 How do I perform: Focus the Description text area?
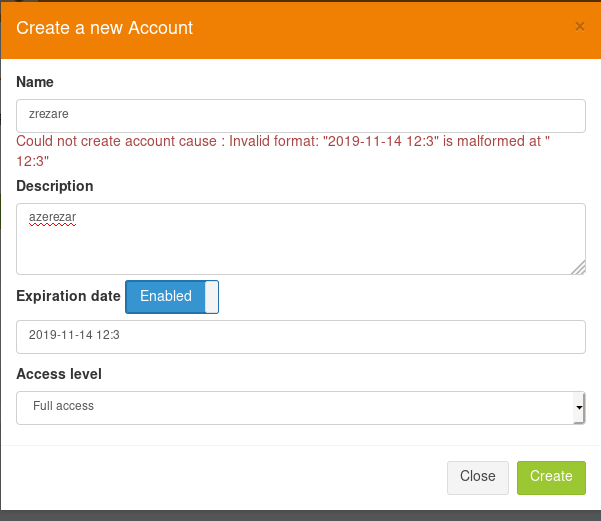click(300, 239)
